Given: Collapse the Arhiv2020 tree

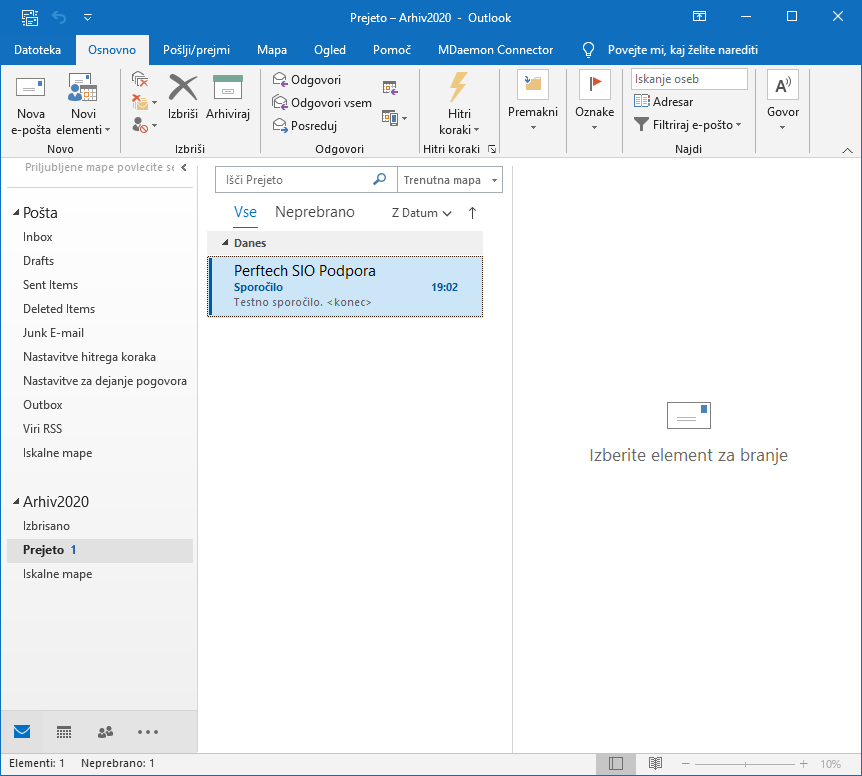Looking at the screenshot, I should (x=16, y=501).
